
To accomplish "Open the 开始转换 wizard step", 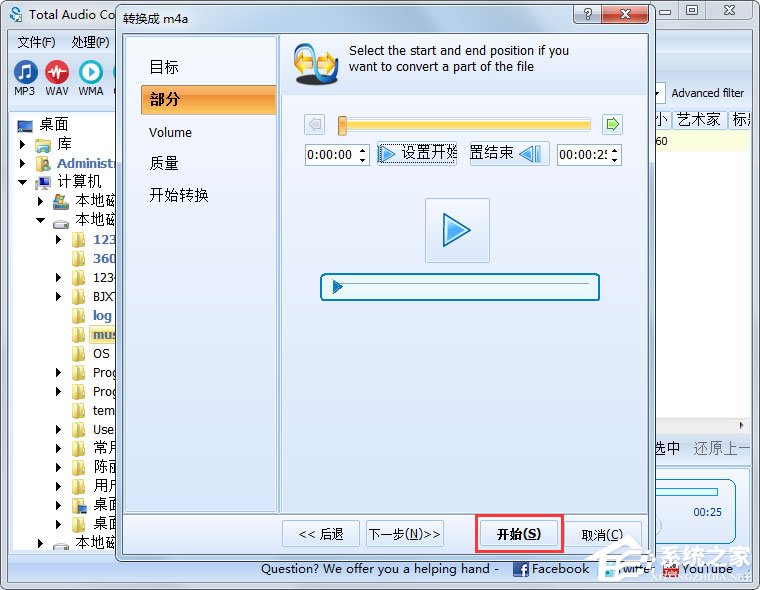I will (x=179, y=195).
